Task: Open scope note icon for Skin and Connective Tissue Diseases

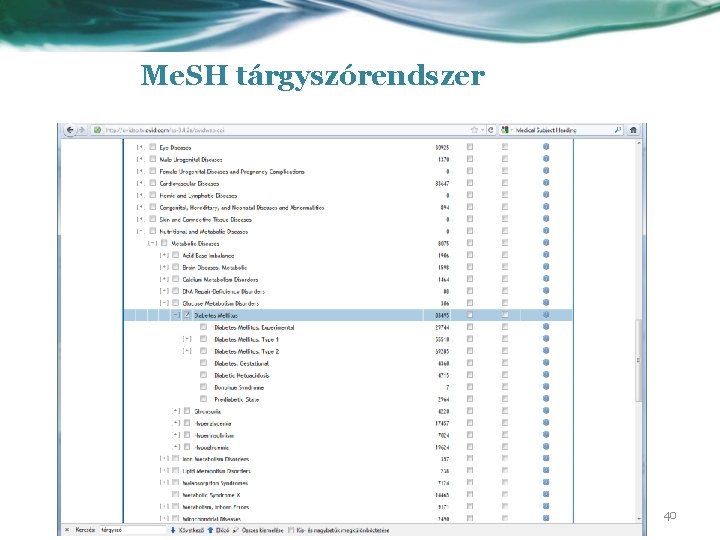Action: pos(546,219)
